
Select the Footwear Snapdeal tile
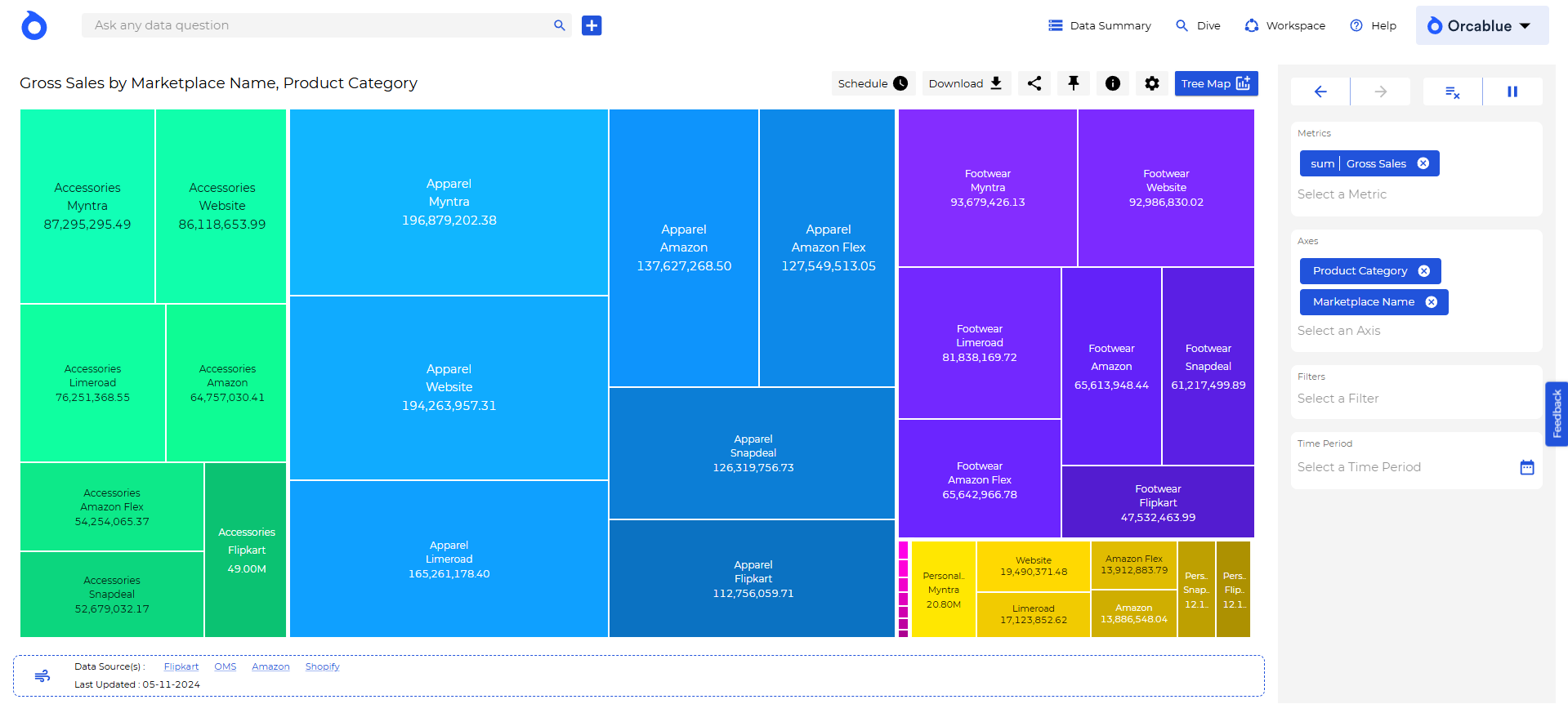(1208, 367)
